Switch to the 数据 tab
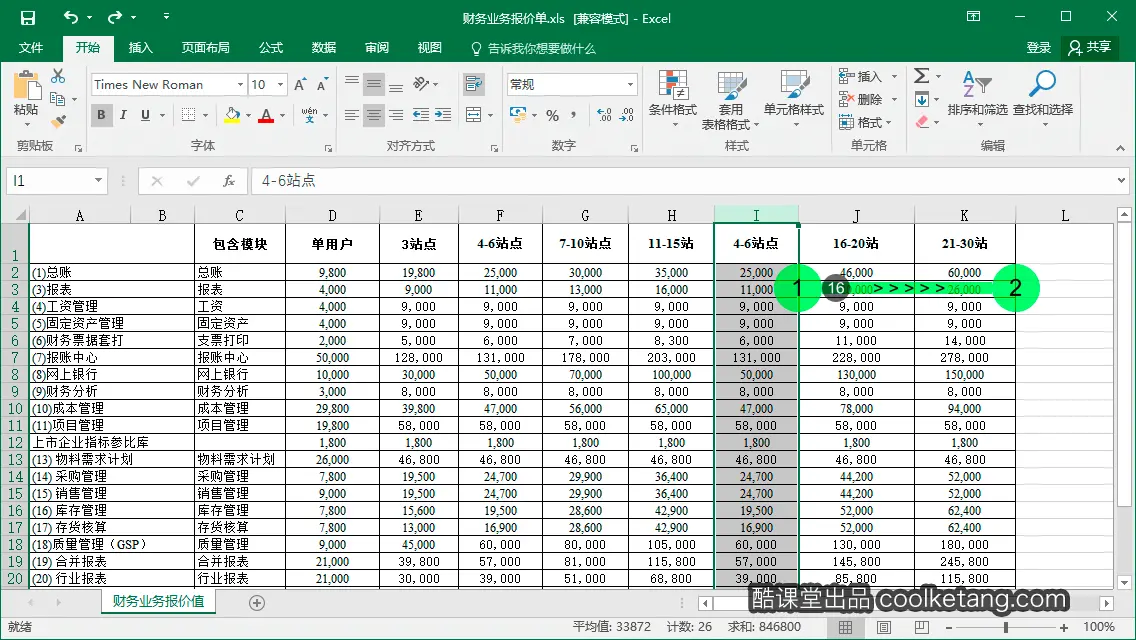 tap(323, 48)
